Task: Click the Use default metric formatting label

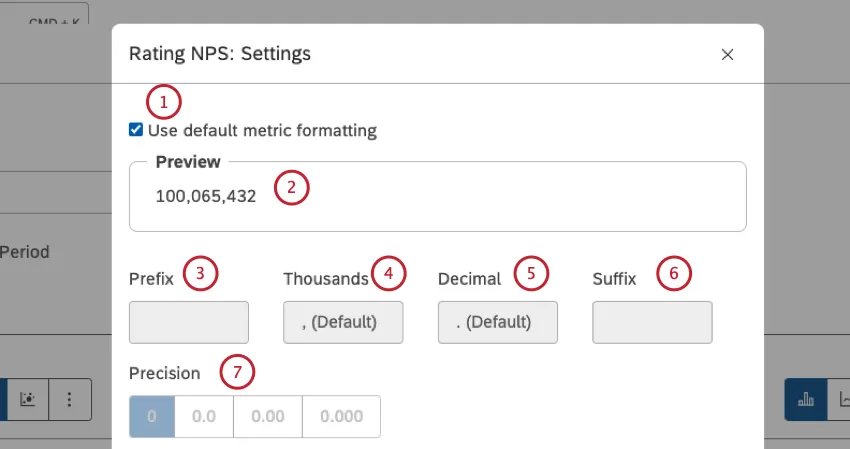Action: 262,130
